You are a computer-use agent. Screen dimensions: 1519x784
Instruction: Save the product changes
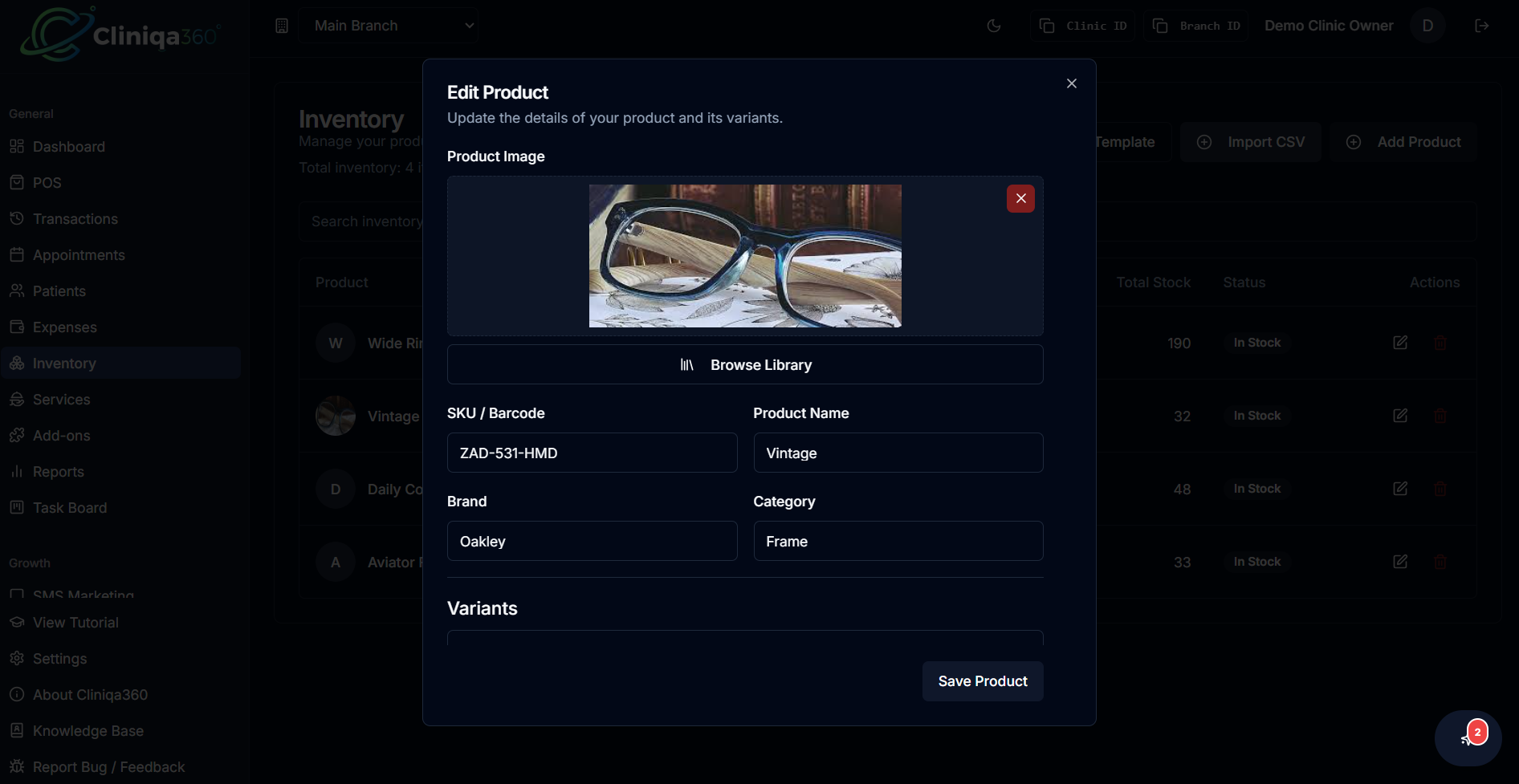(x=983, y=681)
